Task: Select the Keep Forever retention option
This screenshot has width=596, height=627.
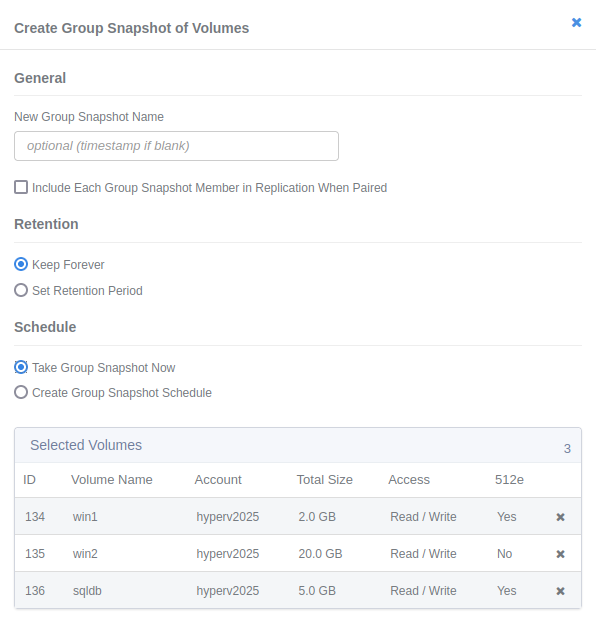Action: pos(21,264)
